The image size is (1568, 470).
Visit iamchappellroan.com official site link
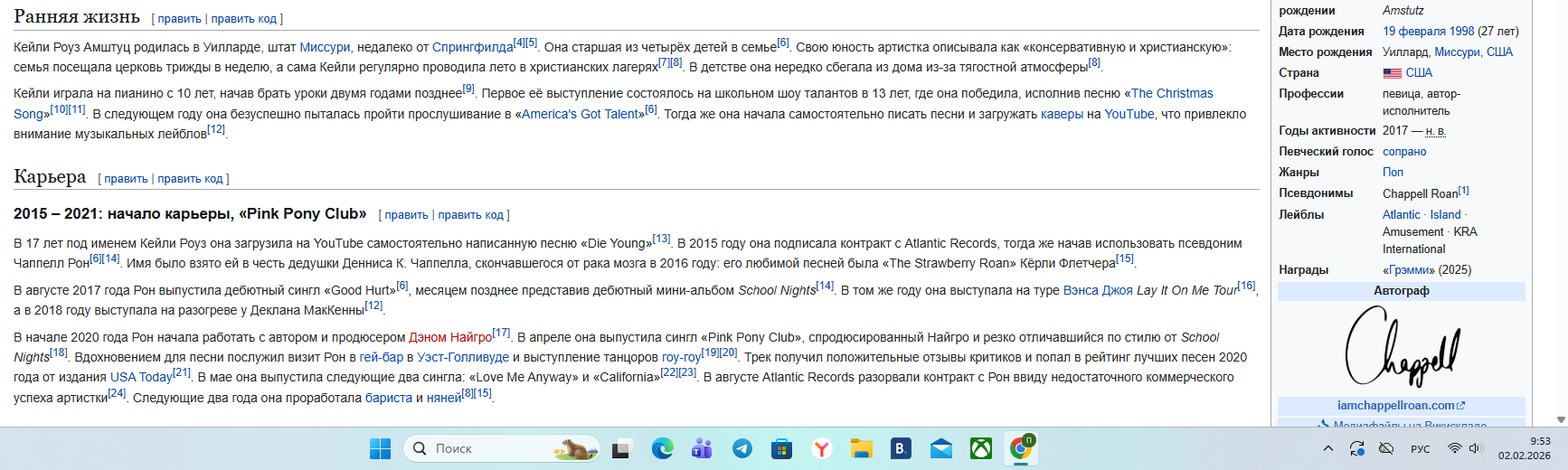(x=1402, y=405)
